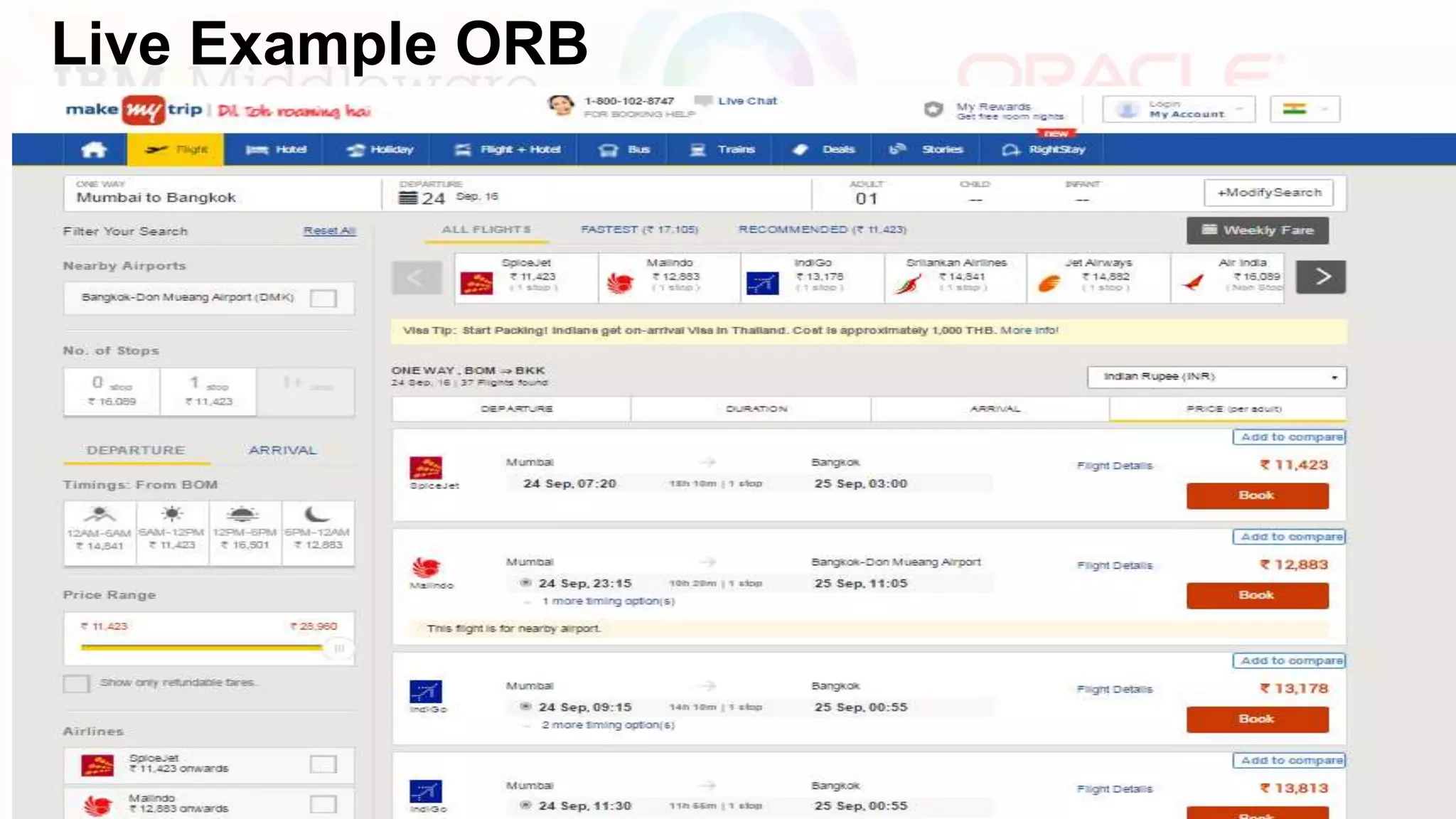Click the customer support agent avatar

pos(561,106)
